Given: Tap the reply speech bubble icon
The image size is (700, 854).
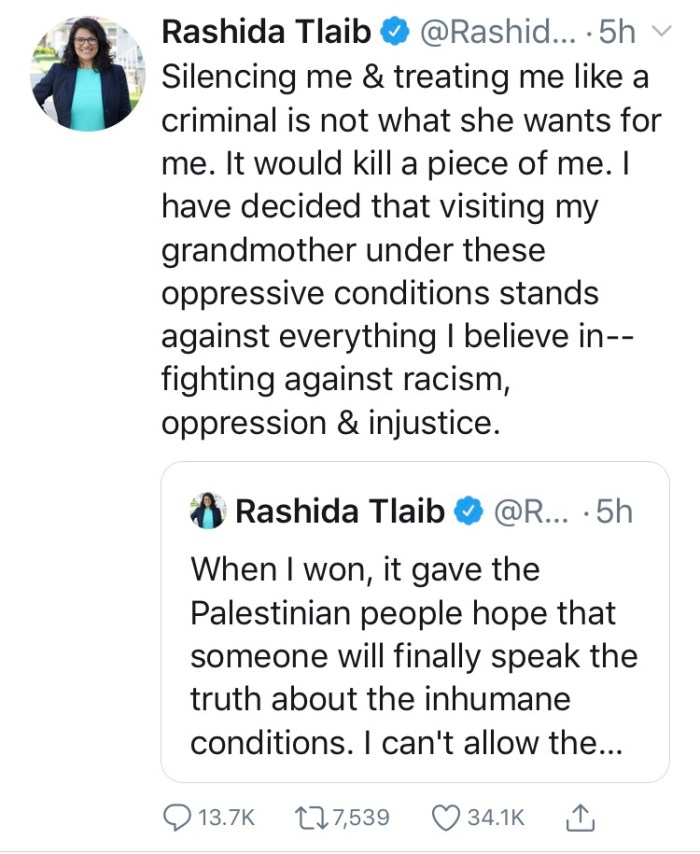Looking at the screenshot, I should pos(175,818).
